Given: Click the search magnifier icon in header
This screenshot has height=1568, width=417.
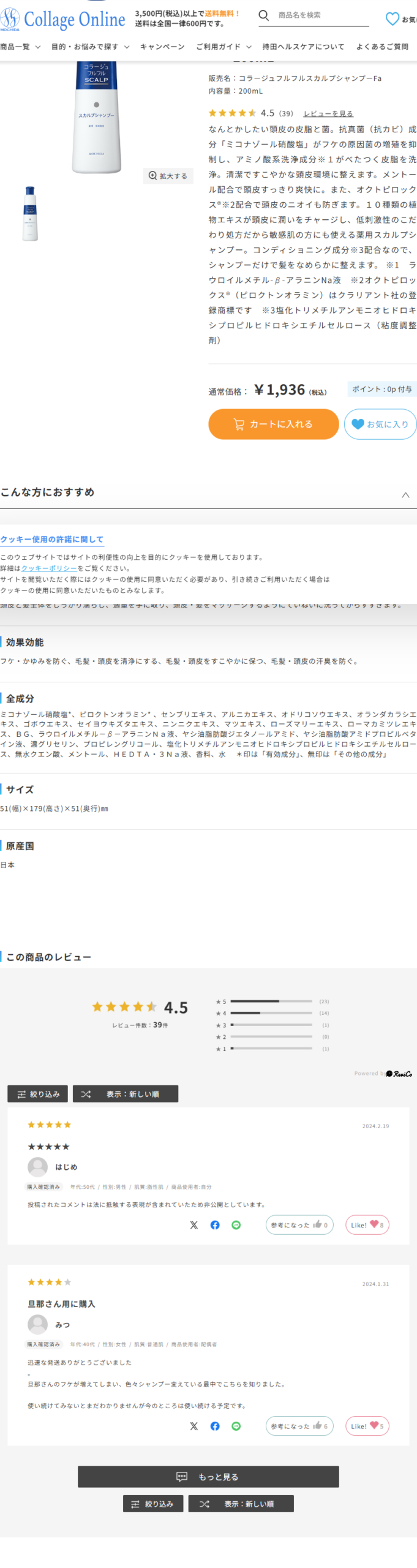Looking at the screenshot, I should [263, 15].
